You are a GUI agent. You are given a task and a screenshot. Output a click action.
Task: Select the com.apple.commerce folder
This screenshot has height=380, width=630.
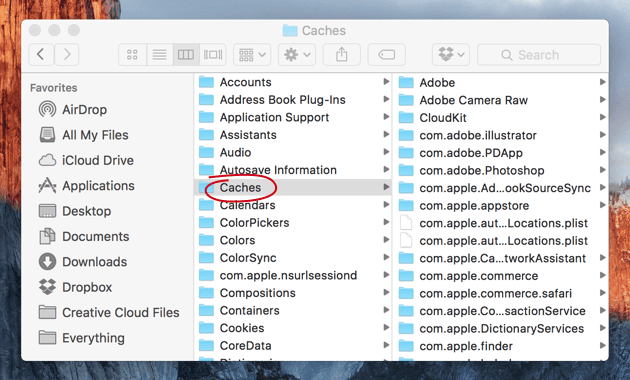pyautogui.click(x=501, y=276)
